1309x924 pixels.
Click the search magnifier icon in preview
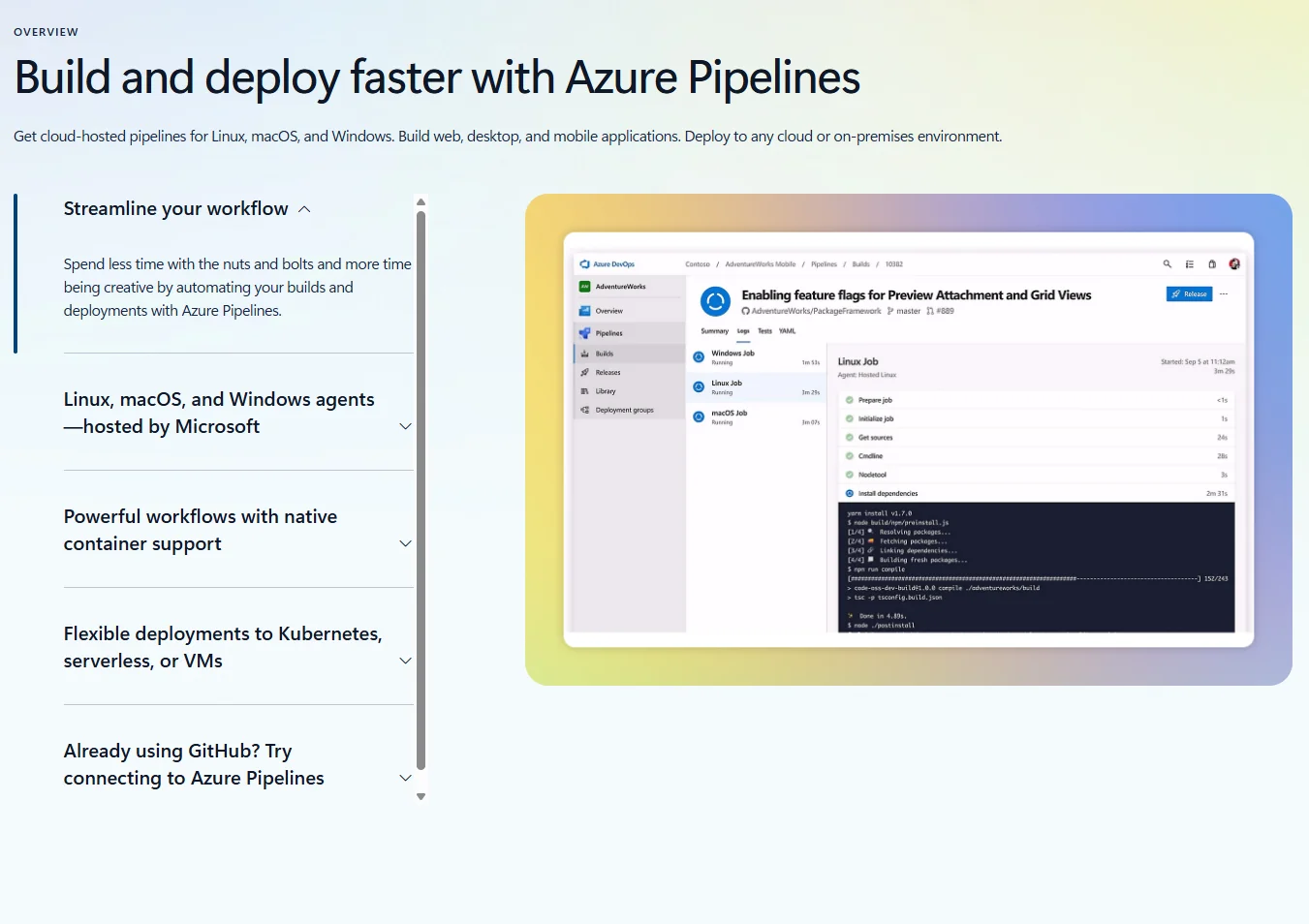[x=1168, y=263]
